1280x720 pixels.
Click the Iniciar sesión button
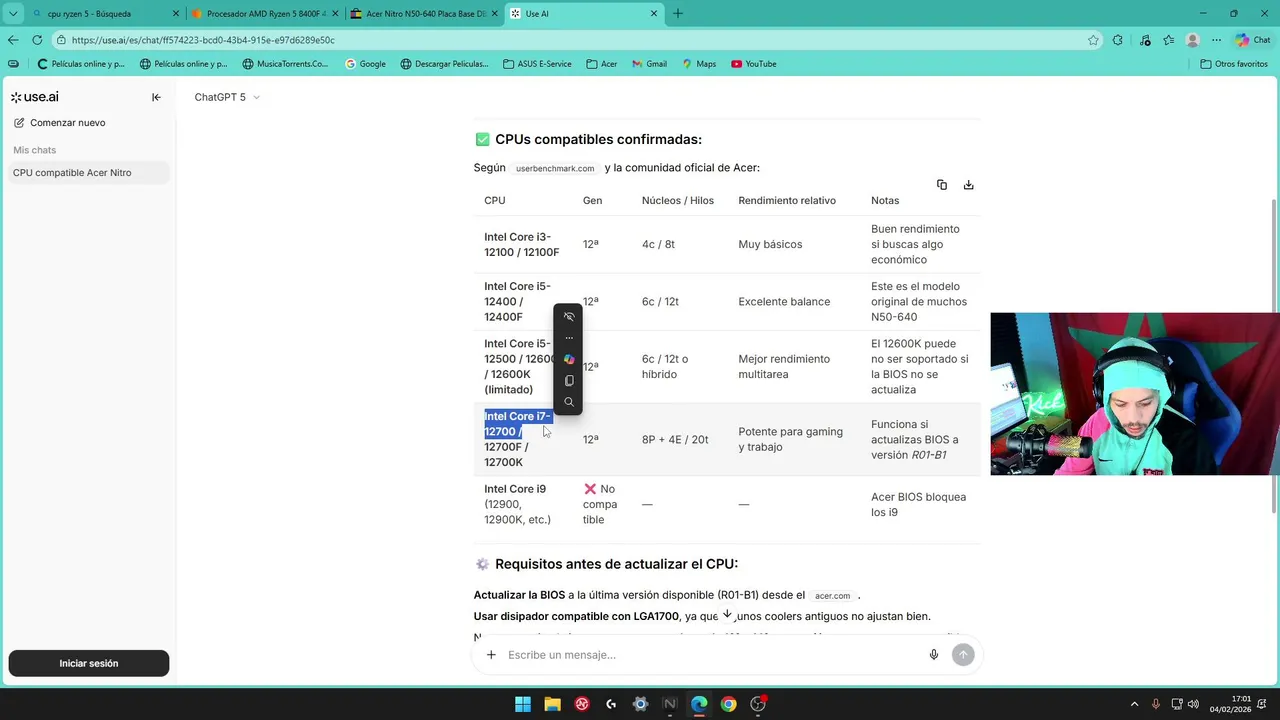[x=89, y=663]
